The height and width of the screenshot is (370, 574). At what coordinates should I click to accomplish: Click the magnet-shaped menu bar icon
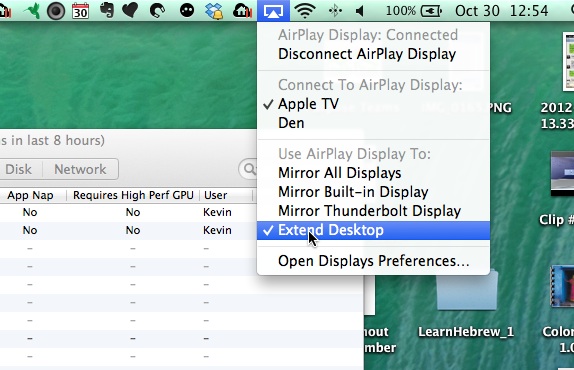point(157,11)
